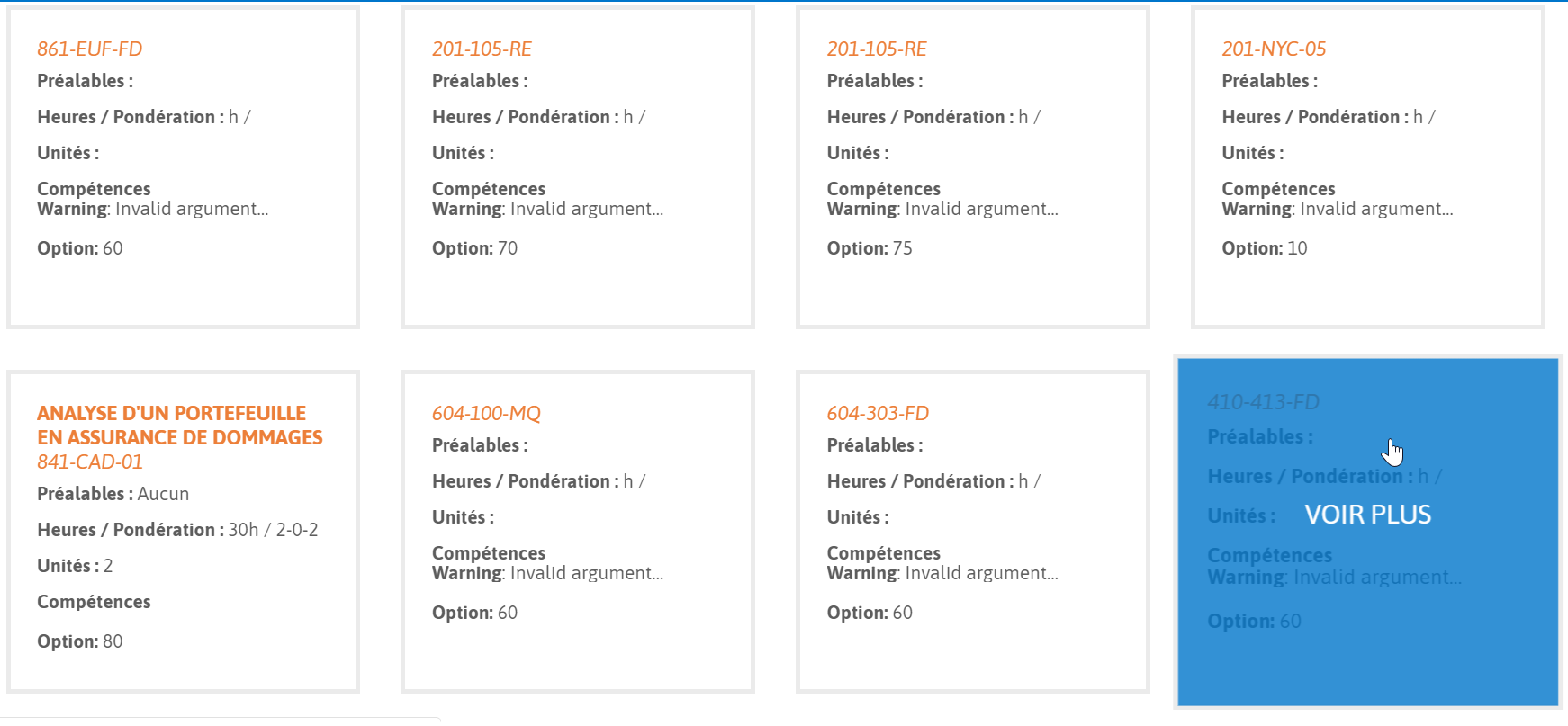Open the 604-100-MQ course code link

point(486,414)
